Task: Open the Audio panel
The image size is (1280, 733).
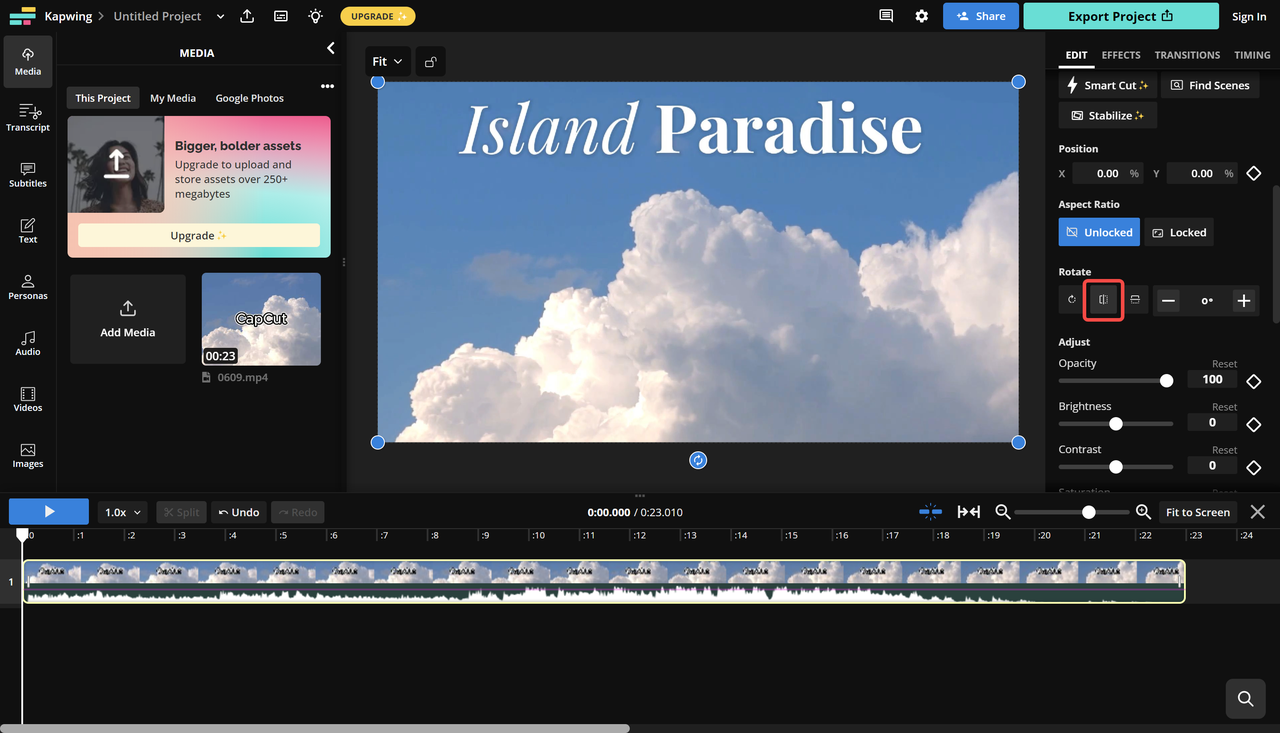Action: [x=27, y=344]
